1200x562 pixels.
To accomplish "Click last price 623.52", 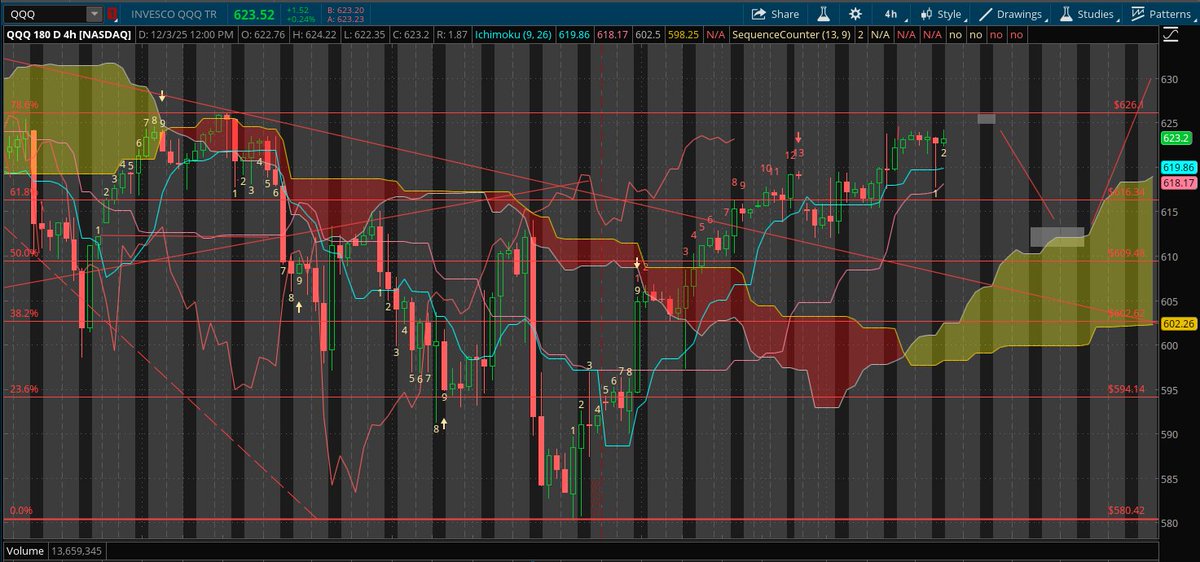I will [252, 14].
